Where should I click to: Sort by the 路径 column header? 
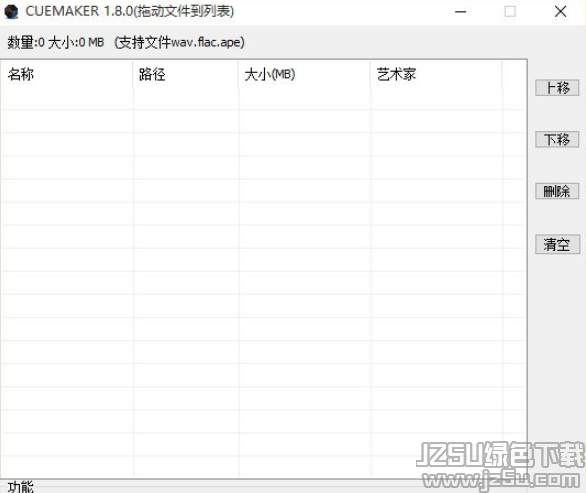coord(185,74)
